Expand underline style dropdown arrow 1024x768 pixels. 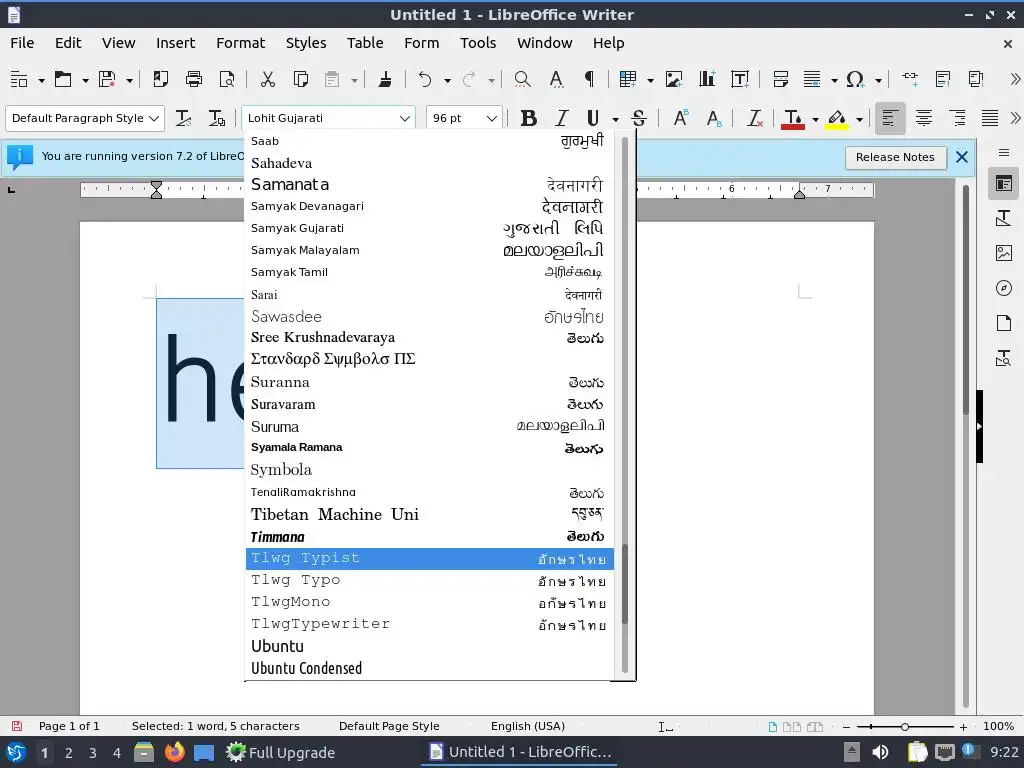[615, 119]
